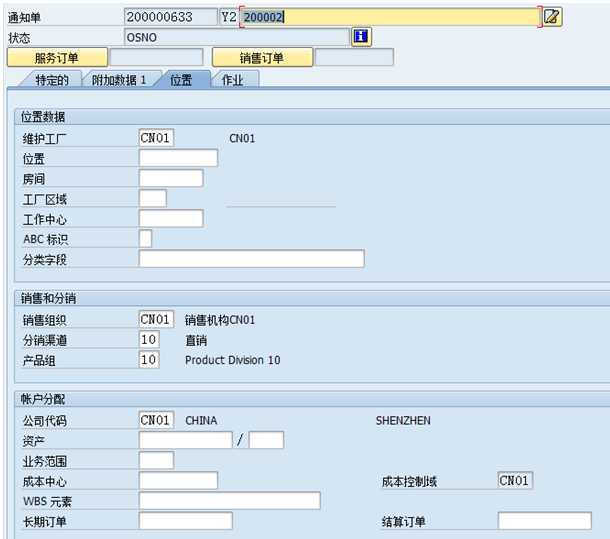Screen dimensions: 610x539
Task: Click the text CHINA
Action: coord(201,421)
